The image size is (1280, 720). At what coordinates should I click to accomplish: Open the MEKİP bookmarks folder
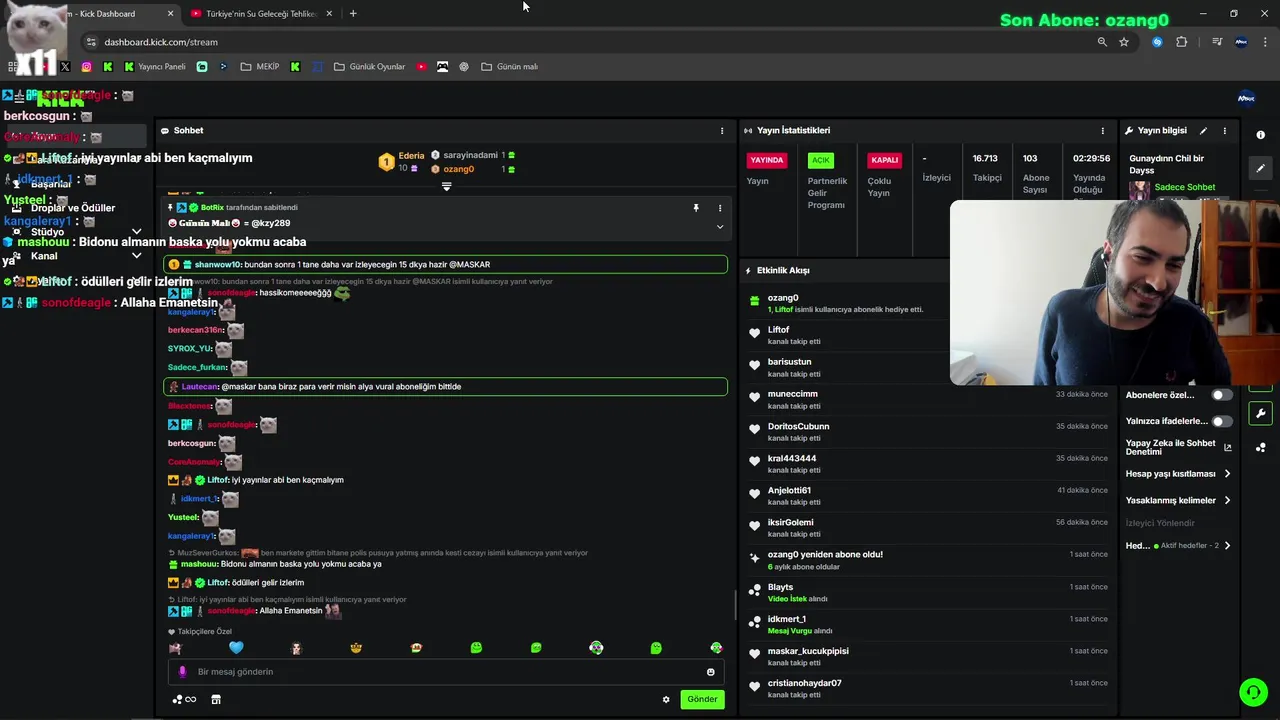(x=260, y=67)
